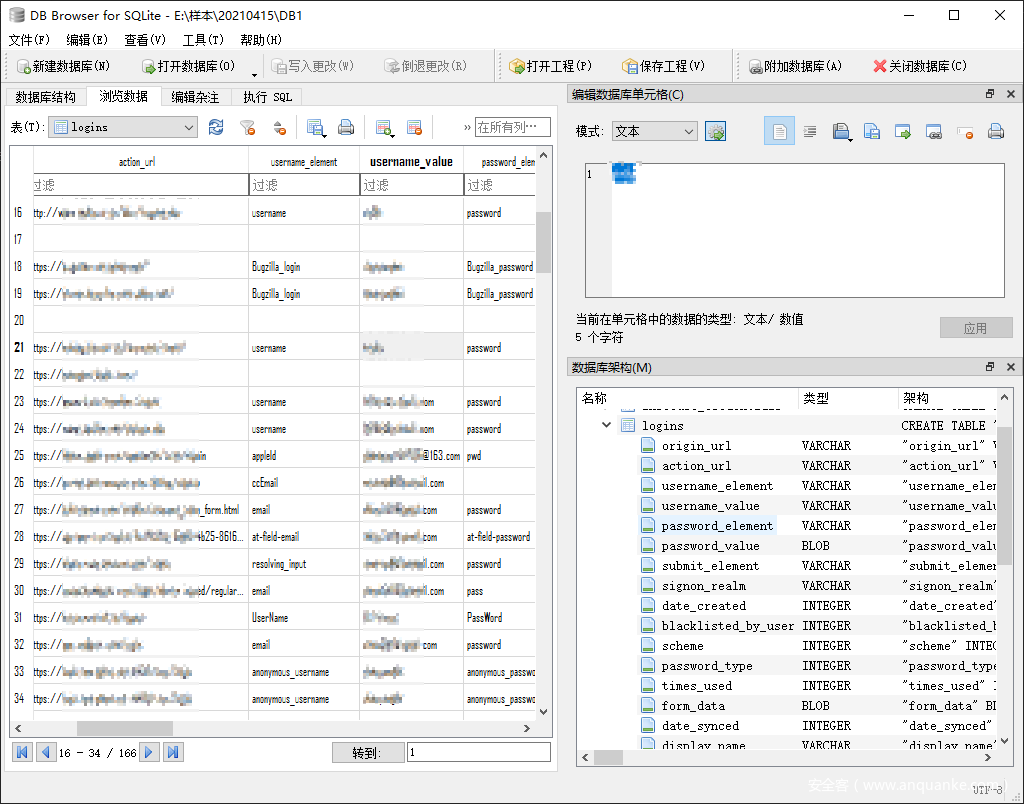Click the 应用 (Apply) button
This screenshot has width=1024, height=804.
(x=976, y=328)
